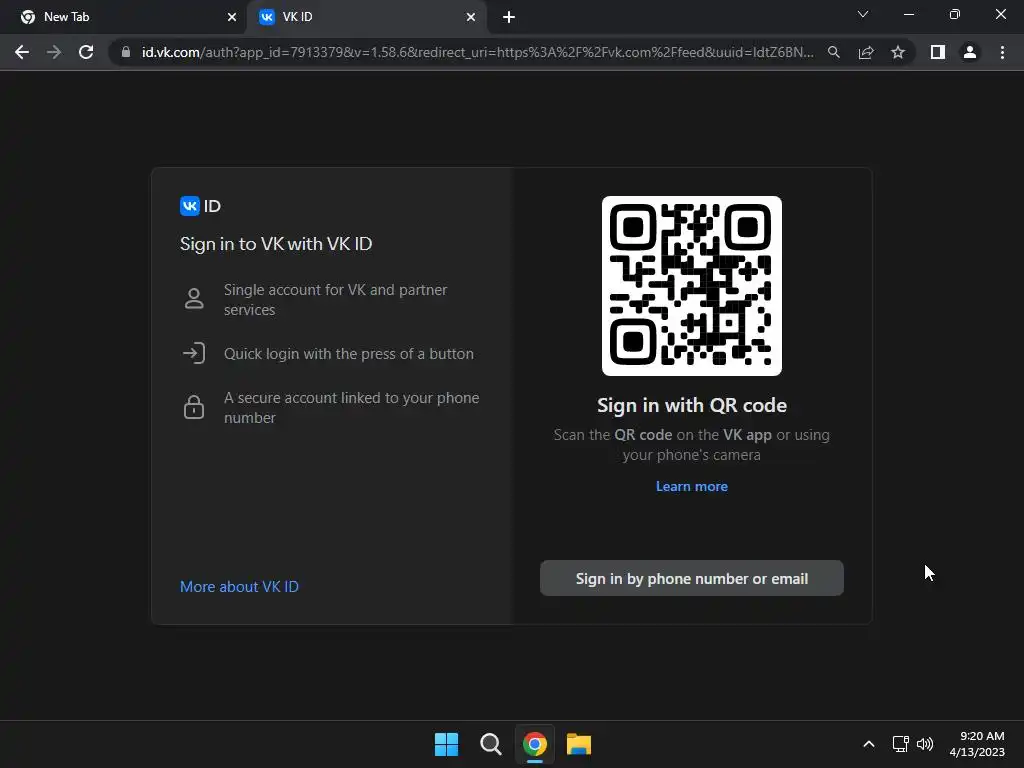The width and height of the screenshot is (1024, 768).
Task: Click the 'Sign in to VK with VK ID' heading
Action: 276,244
